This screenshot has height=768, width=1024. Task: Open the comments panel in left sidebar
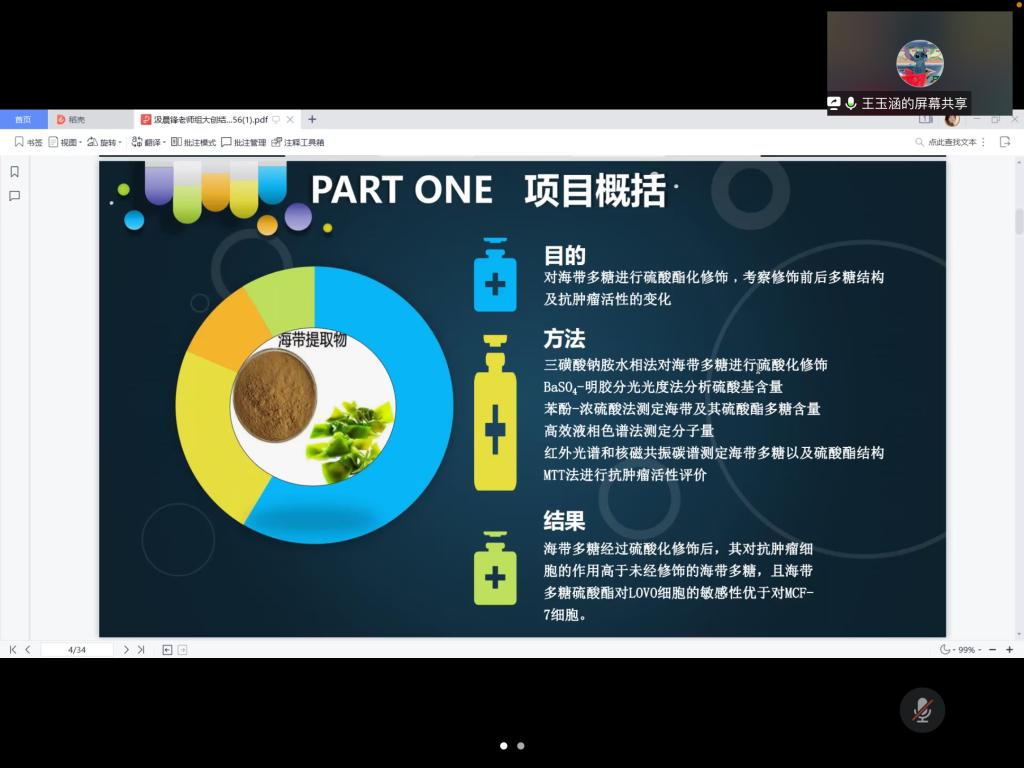coord(15,196)
